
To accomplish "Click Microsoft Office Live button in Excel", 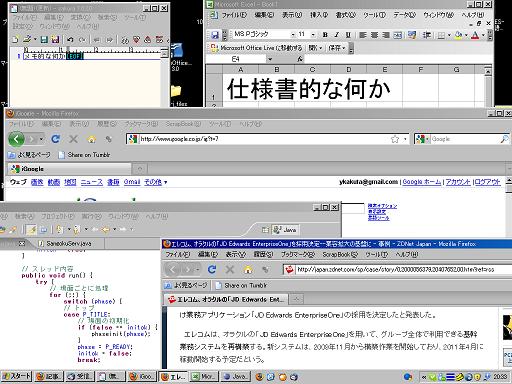I will (x=256, y=48).
